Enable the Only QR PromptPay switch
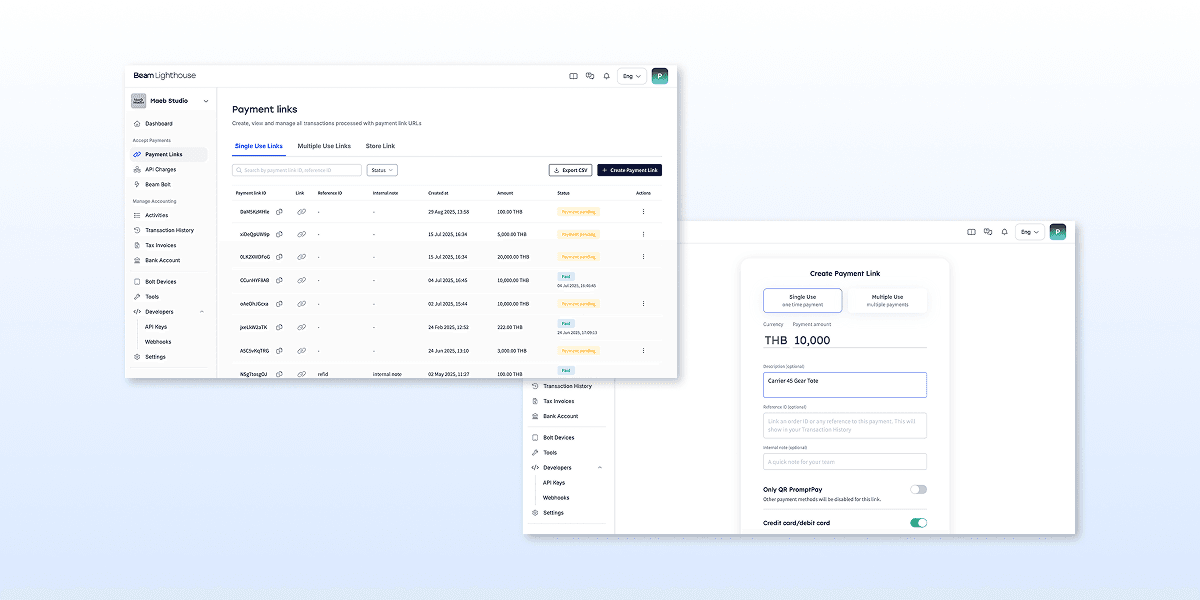 coord(918,489)
